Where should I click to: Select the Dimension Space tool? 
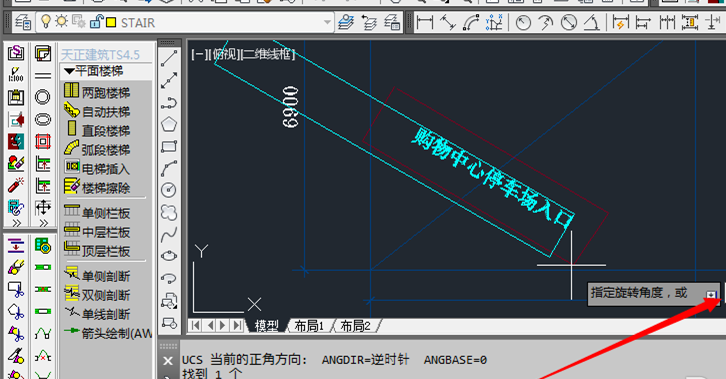[690, 22]
